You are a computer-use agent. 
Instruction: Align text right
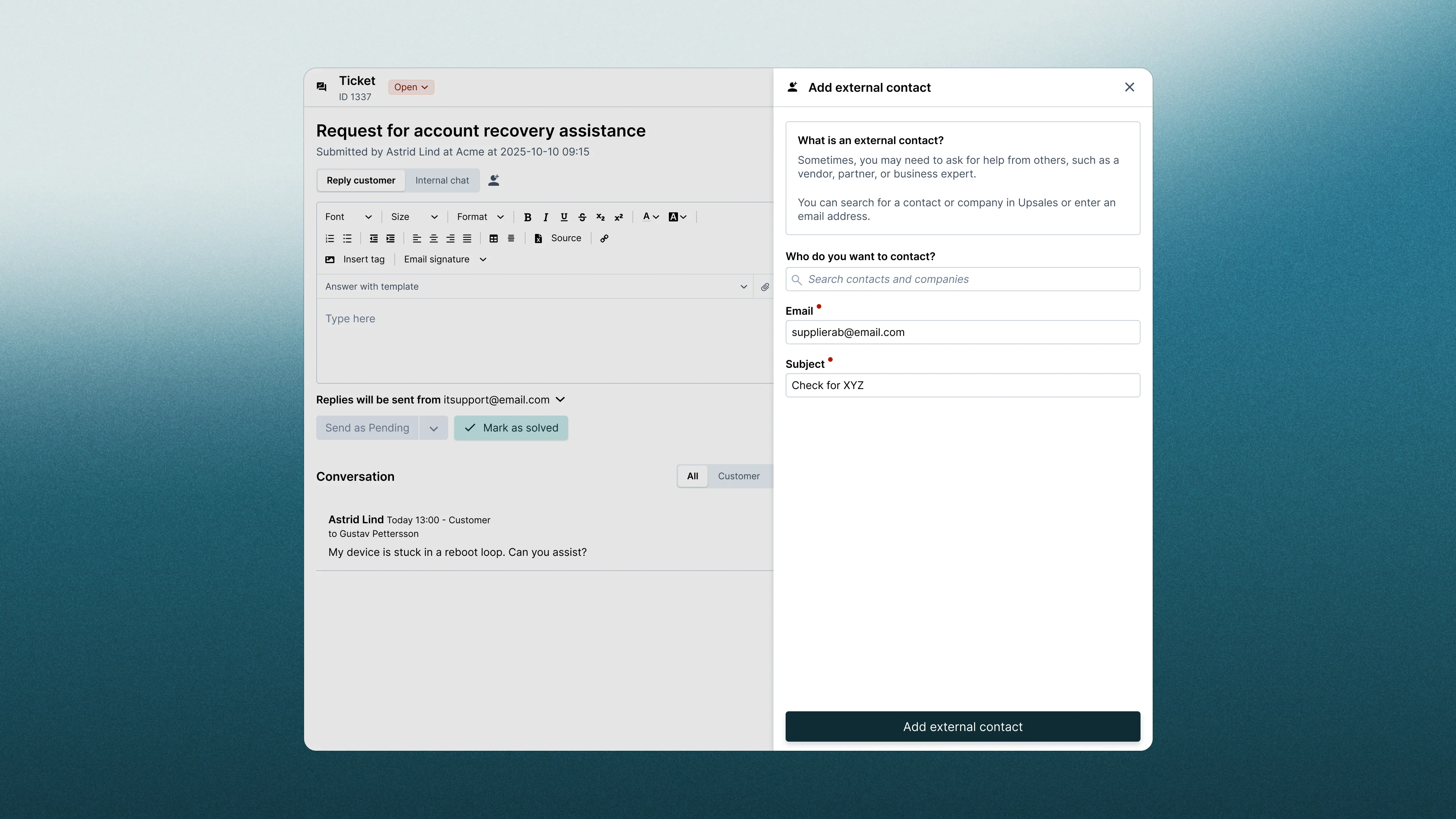click(x=450, y=238)
